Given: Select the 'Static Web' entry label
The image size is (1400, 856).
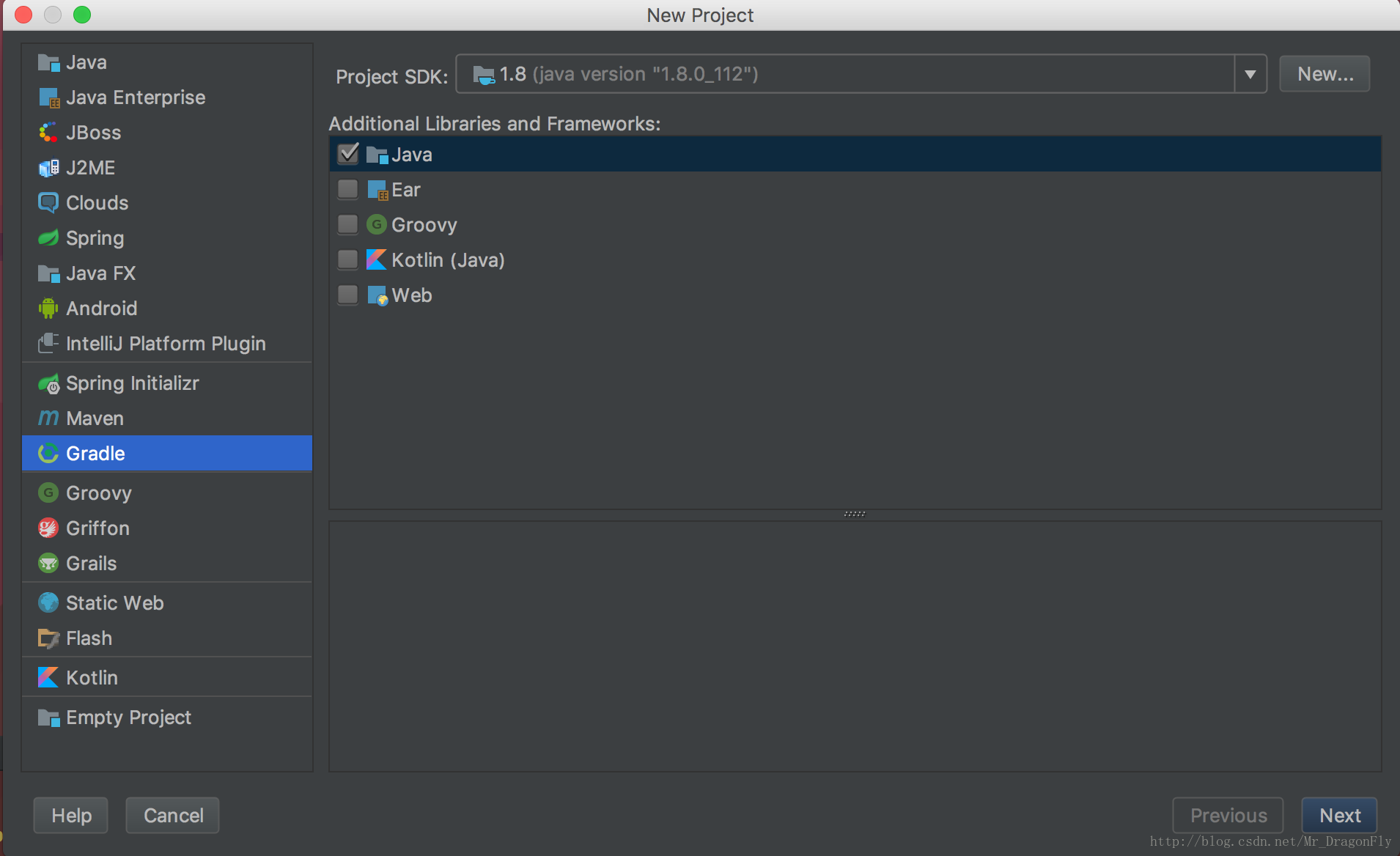Looking at the screenshot, I should pos(115,603).
